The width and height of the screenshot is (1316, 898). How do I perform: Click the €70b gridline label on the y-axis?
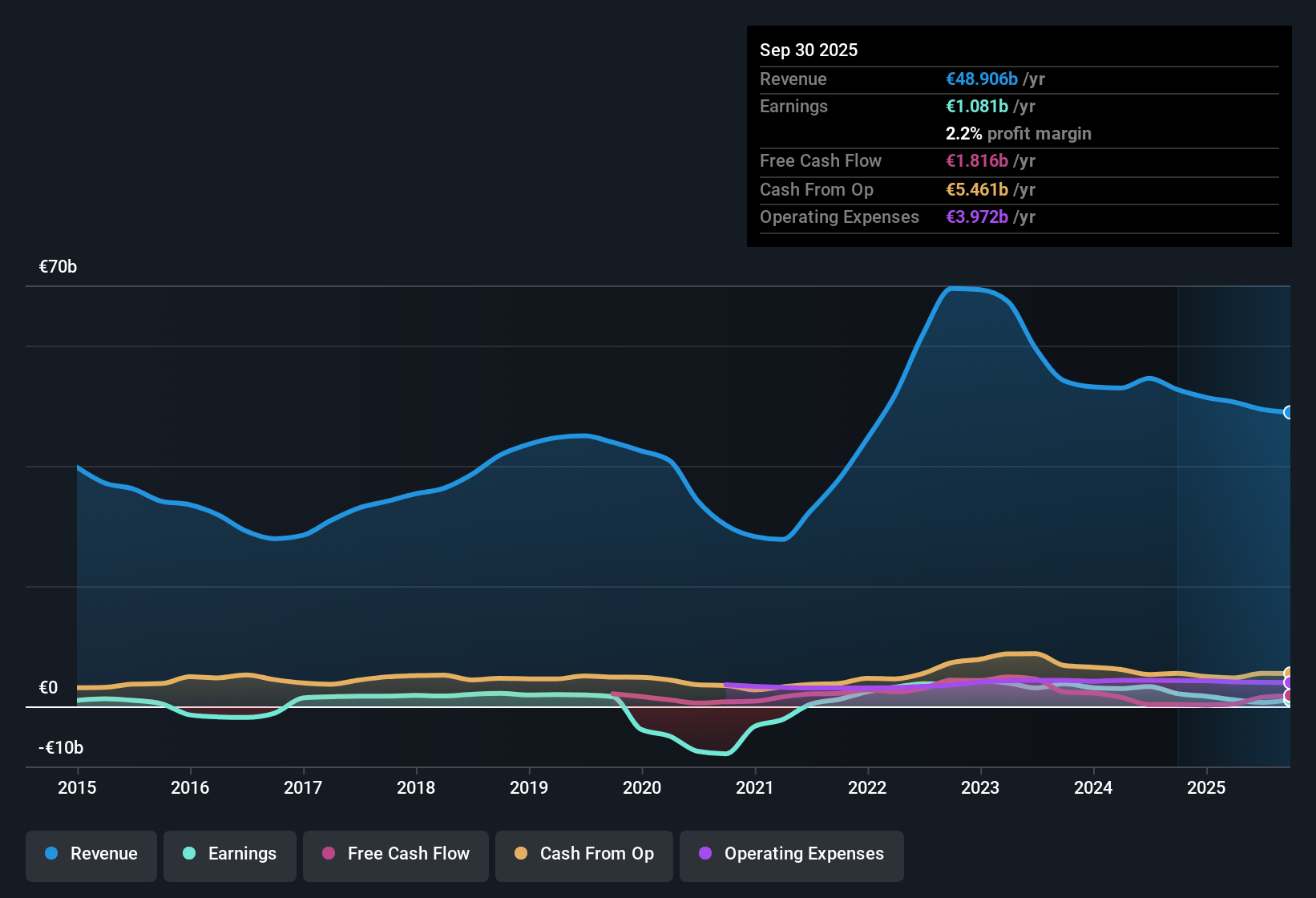click(x=57, y=266)
